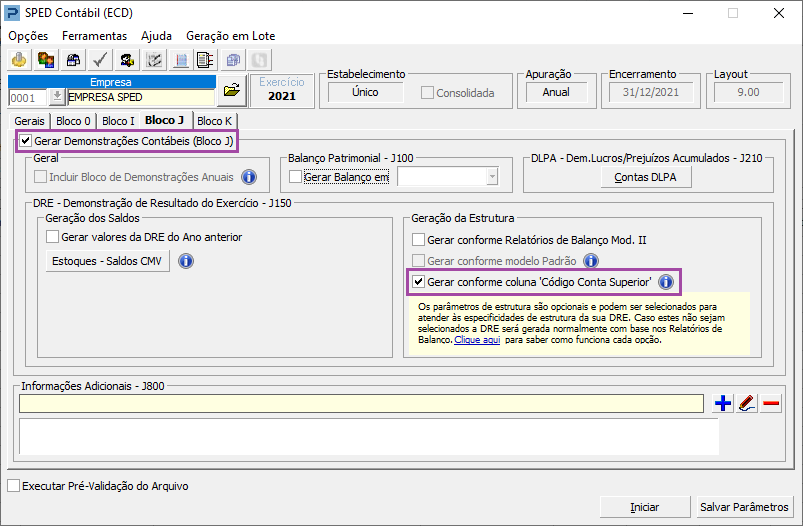Check Gerar conforme modelo Padrão

[x=418, y=261]
